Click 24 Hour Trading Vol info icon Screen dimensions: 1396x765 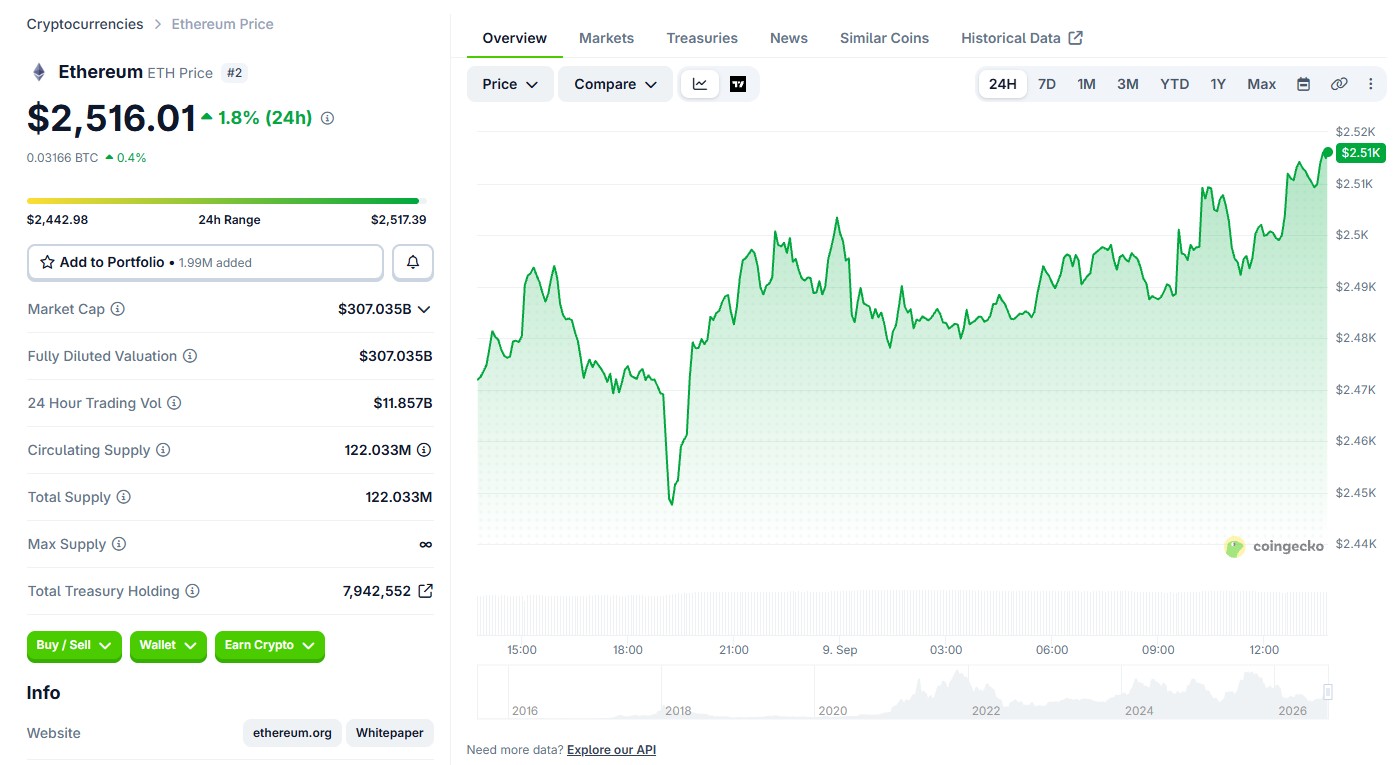click(174, 403)
